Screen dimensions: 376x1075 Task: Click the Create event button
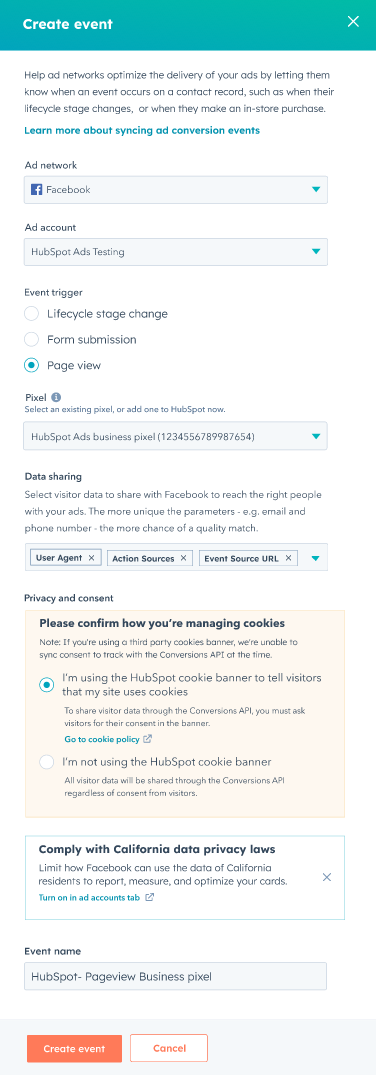tap(74, 1048)
